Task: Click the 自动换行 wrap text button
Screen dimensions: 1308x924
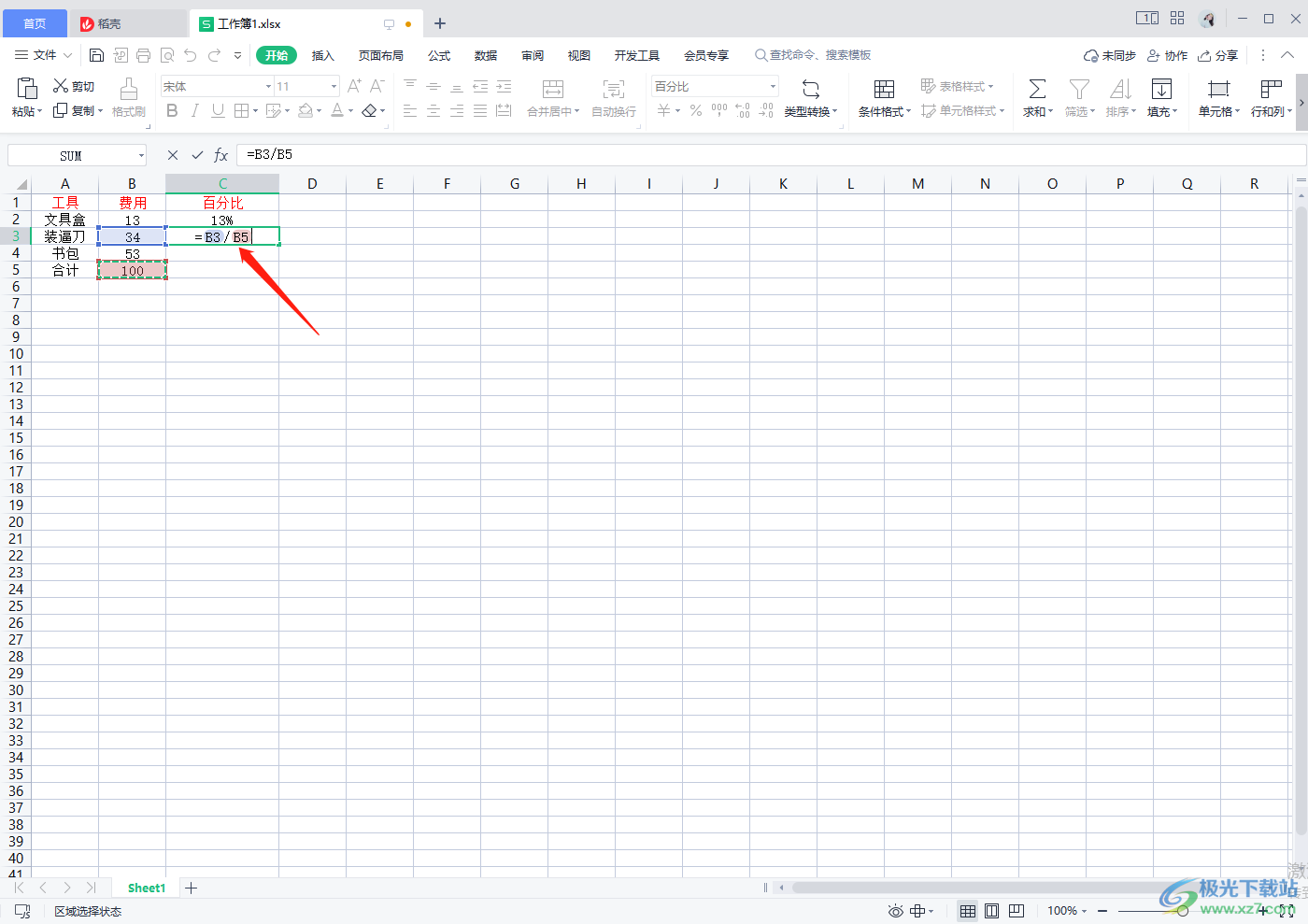Action: [614, 97]
